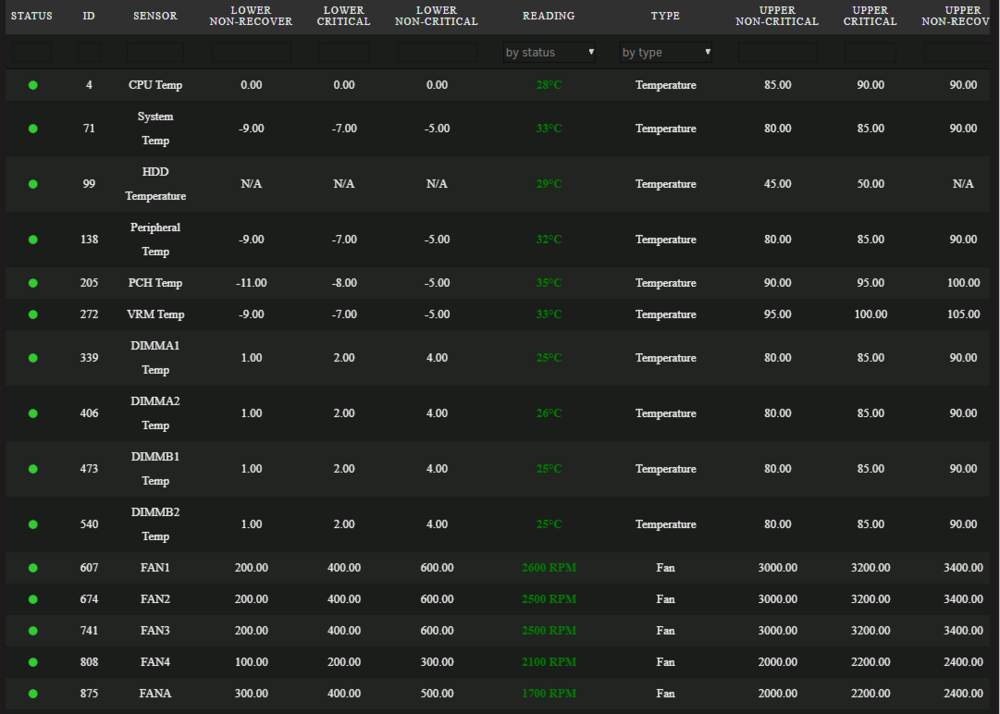
Task: Select the FAN1 sensor name
Action: pyautogui.click(x=155, y=567)
